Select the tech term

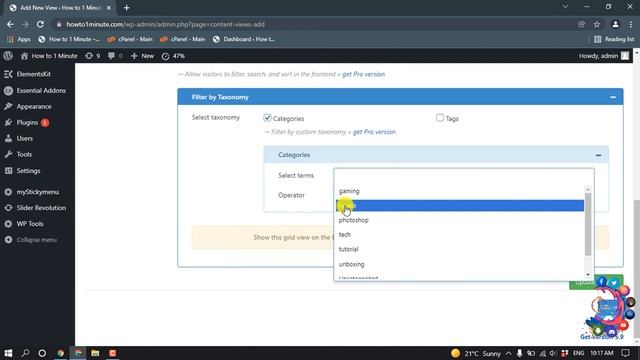tap(460, 235)
